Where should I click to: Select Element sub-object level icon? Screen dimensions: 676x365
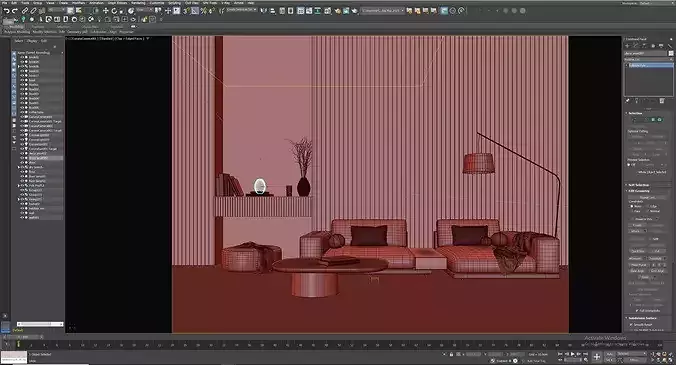(660, 120)
